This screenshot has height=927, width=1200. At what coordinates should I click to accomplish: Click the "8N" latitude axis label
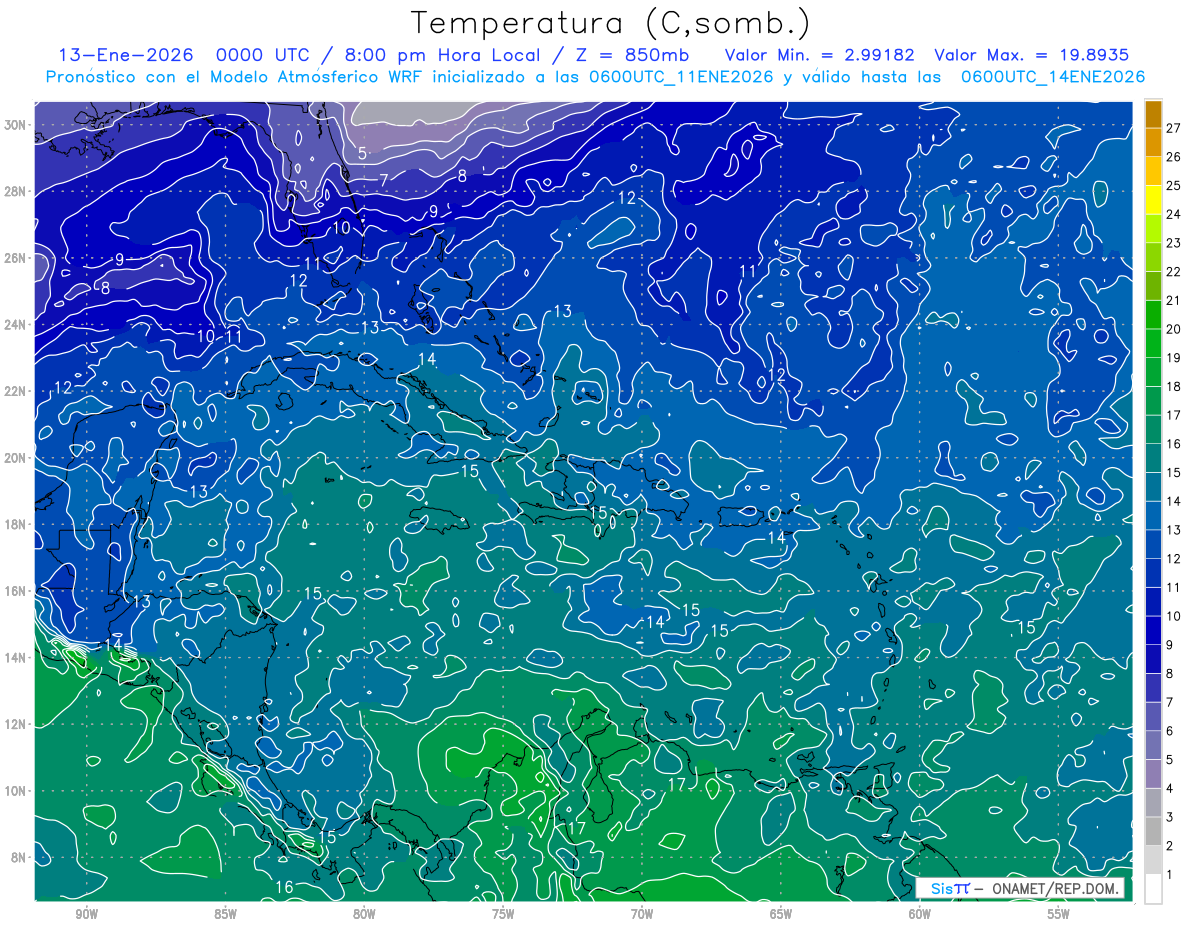[19, 858]
